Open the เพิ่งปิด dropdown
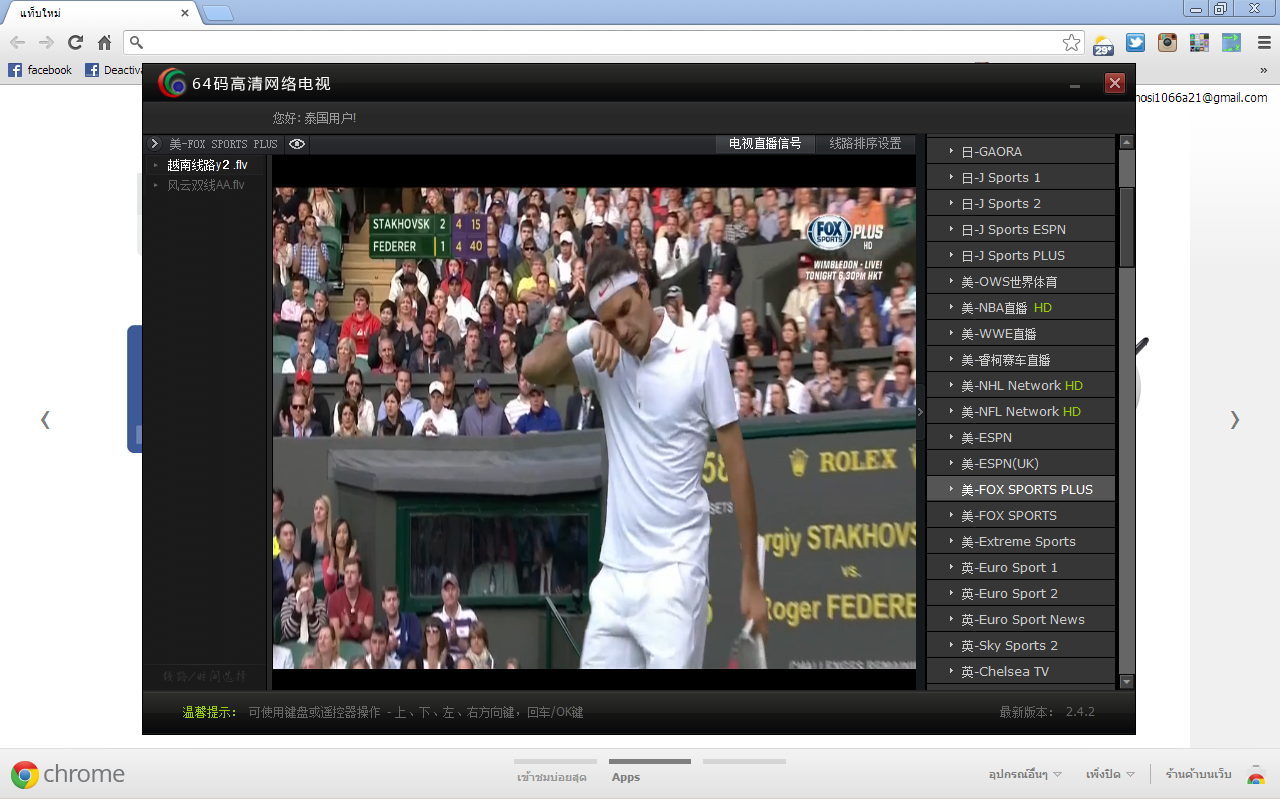1280x800 pixels. click(x=1110, y=775)
